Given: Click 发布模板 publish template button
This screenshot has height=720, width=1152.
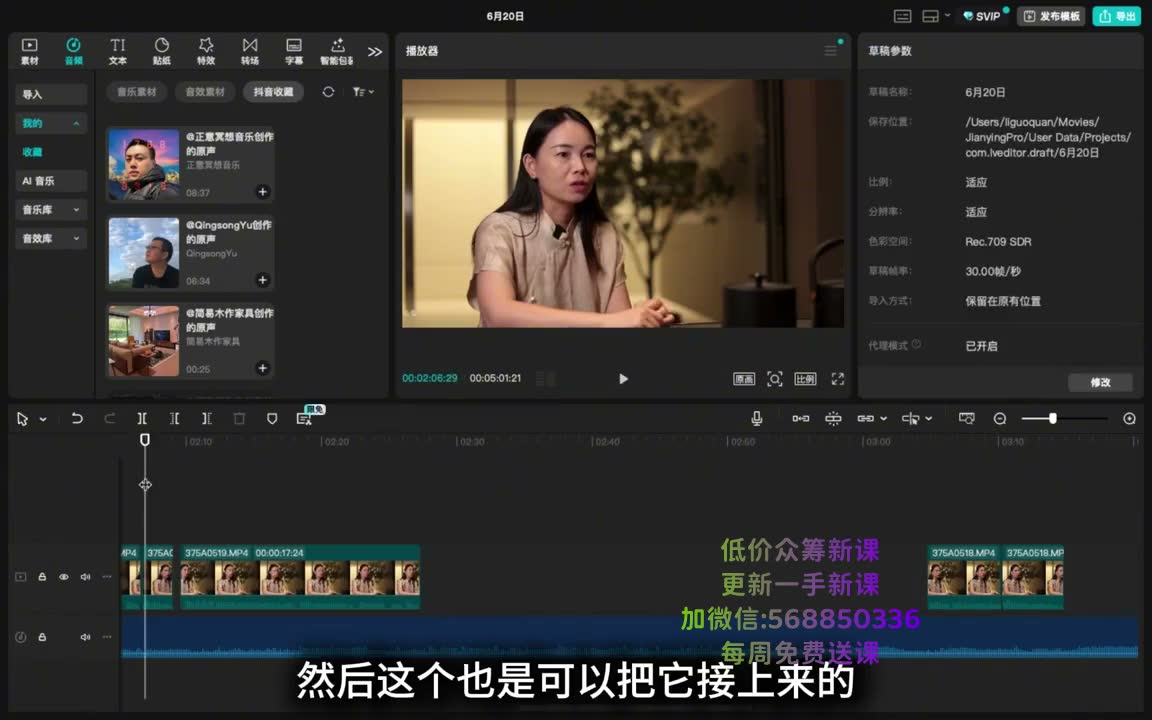Looking at the screenshot, I should pos(1051,16).
